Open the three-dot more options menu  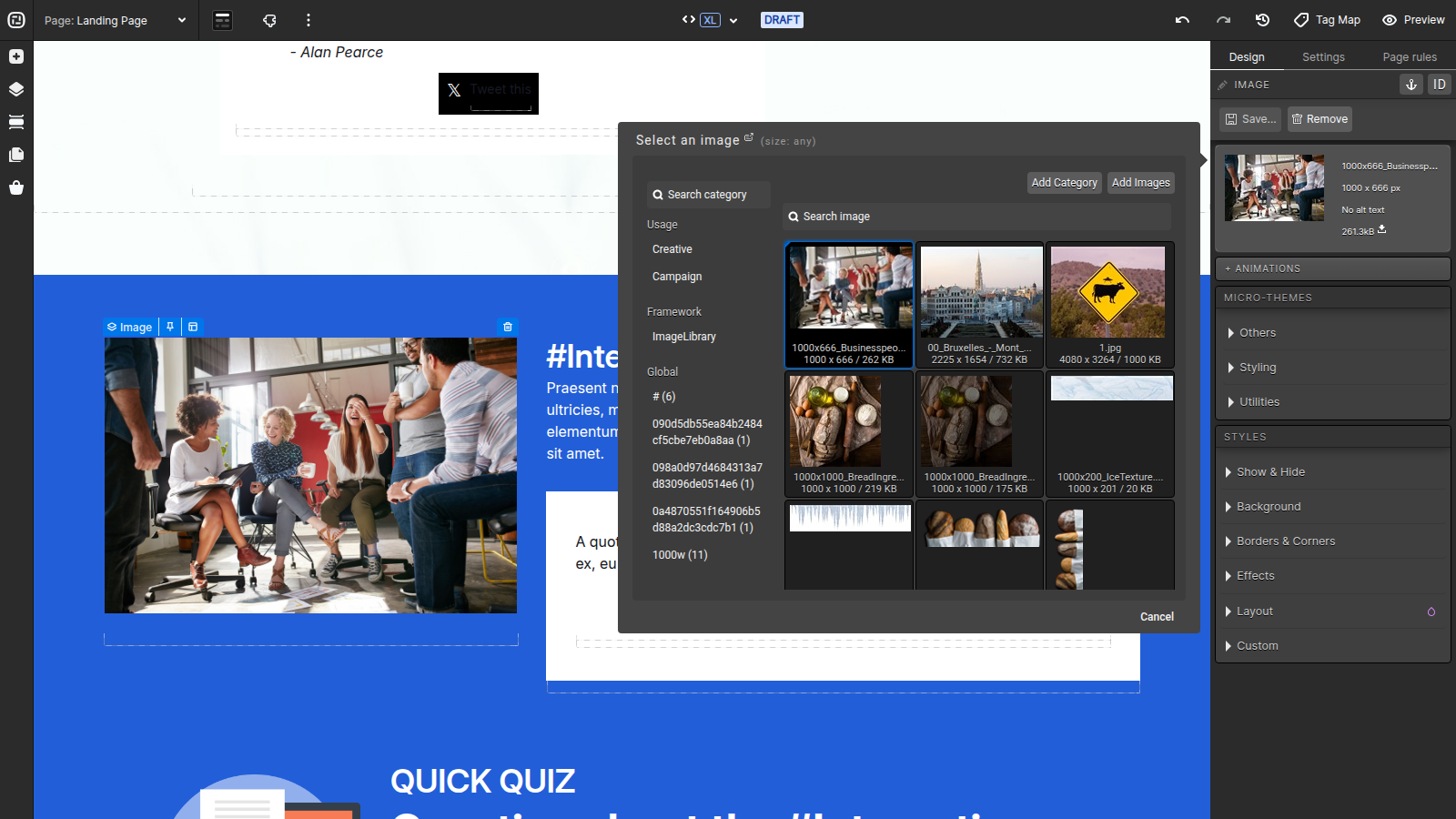click(x=308, y=20)
